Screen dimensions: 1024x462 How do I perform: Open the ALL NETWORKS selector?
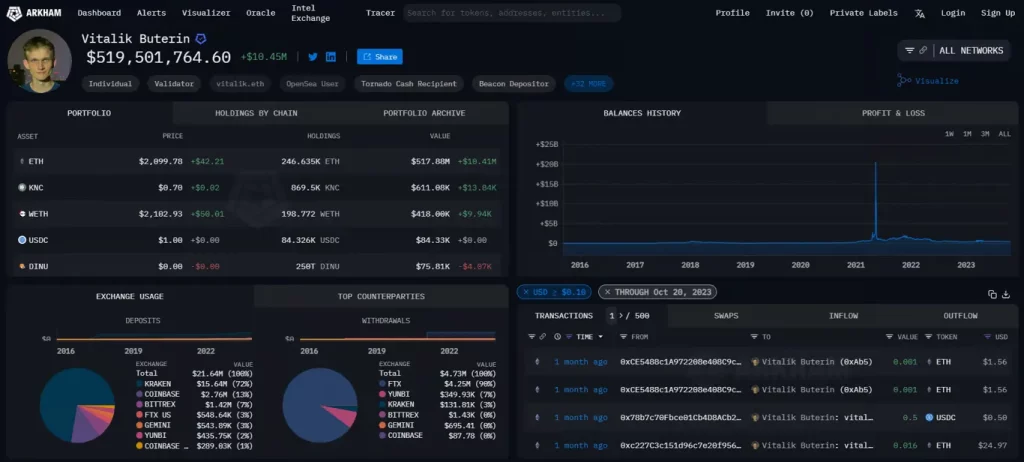[x=954, y=50]
